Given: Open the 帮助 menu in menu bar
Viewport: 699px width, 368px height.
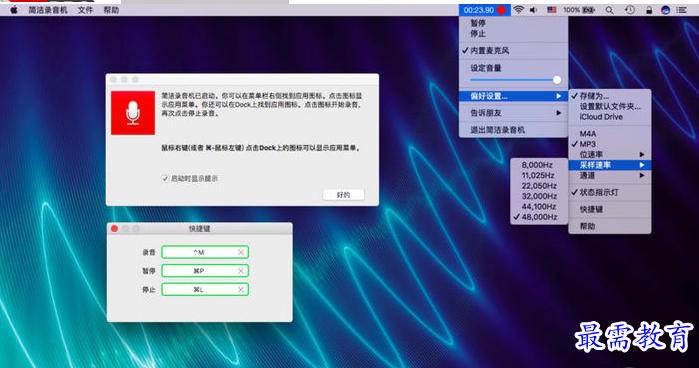Looking at the screenshot, I should 111,10.
